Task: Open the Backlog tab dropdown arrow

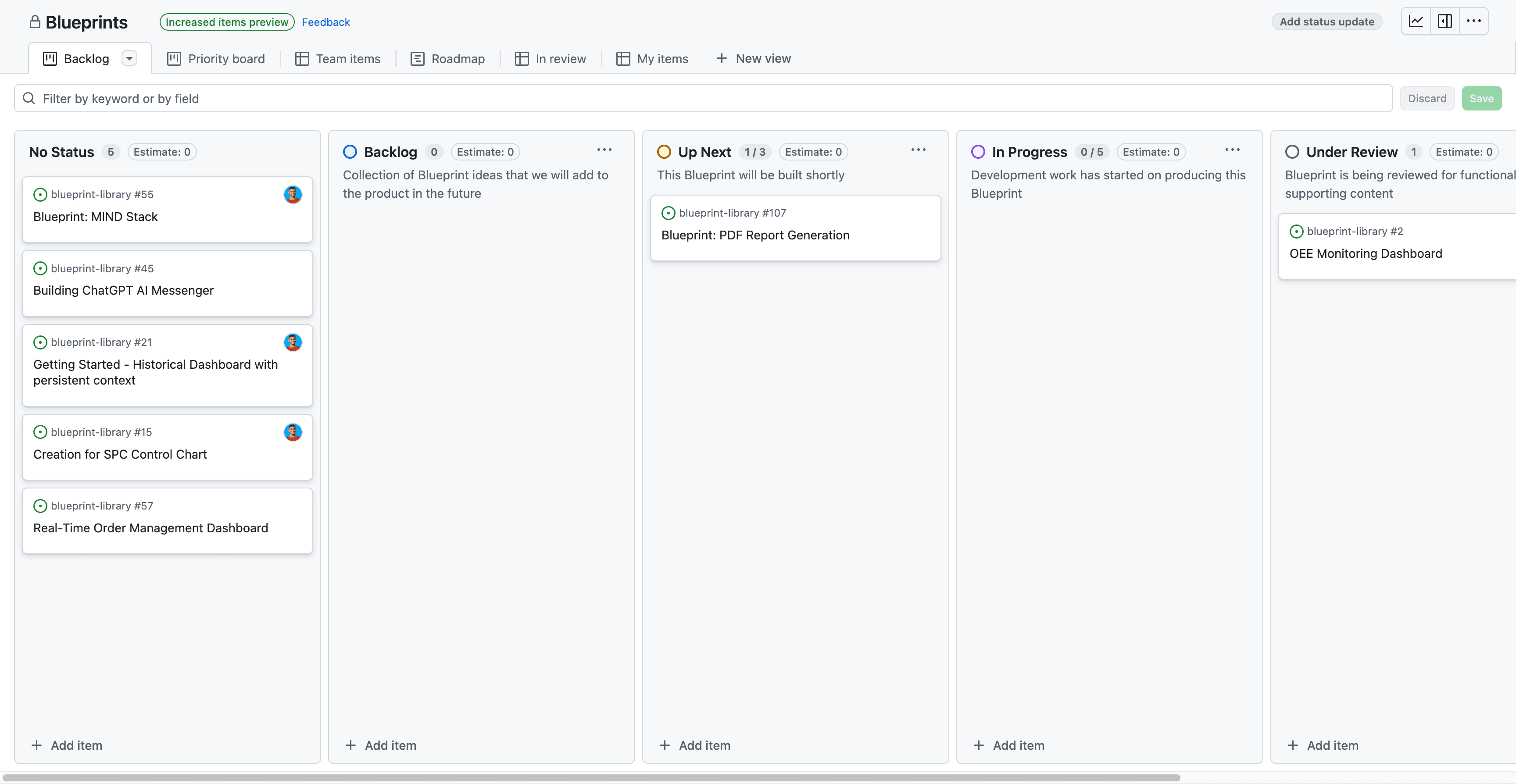Action: coord(129,58)
